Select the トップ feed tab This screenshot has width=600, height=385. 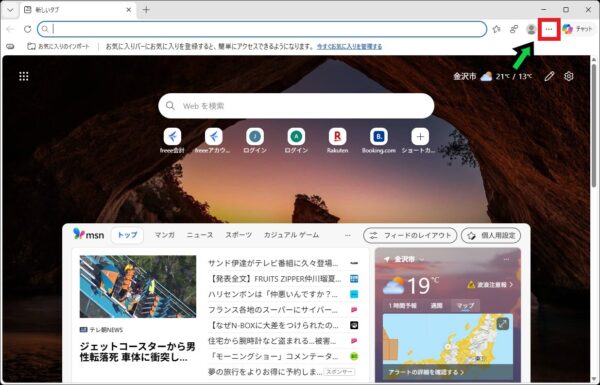(x=127, y=235)
